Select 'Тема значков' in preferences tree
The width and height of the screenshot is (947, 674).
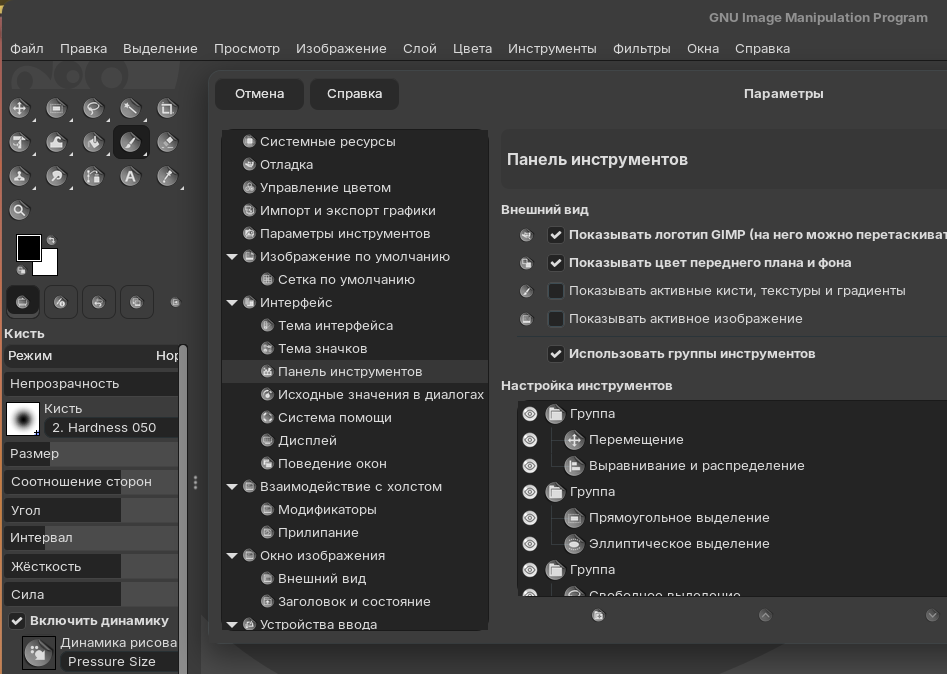click(323, 348)
